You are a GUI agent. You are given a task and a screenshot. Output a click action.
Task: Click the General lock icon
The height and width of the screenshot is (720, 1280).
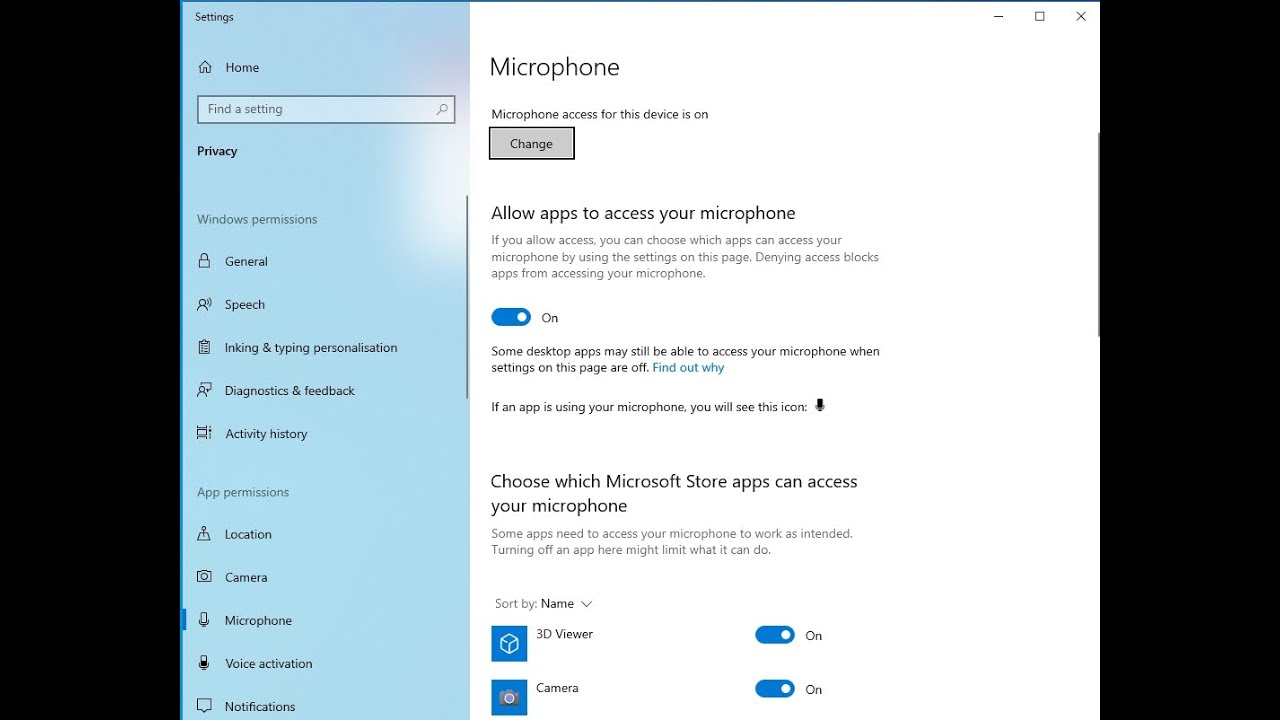204,261
